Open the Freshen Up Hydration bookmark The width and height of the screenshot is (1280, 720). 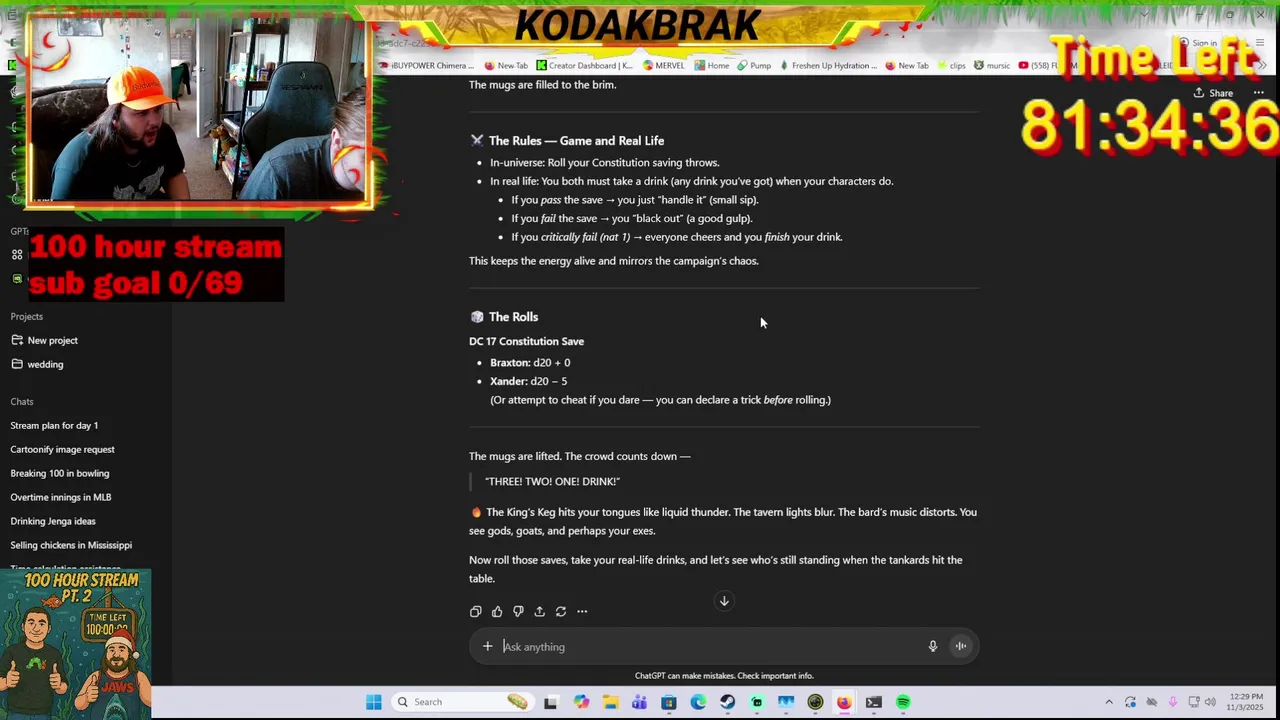828,66
